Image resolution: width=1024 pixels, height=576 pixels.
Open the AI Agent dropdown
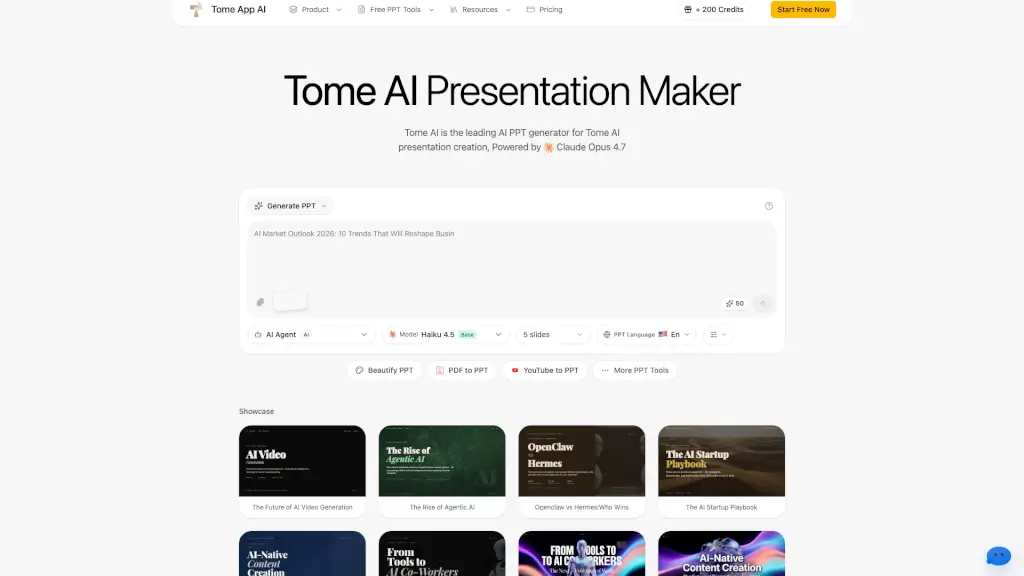tap(311, 334)
